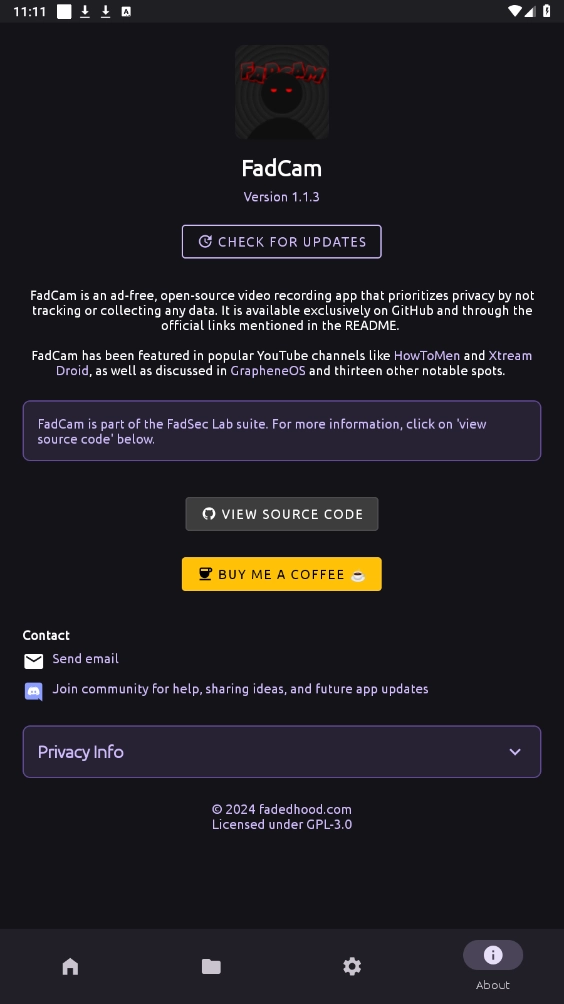This screenshot has width=564, height=1004.
Task: Tap the coffee cup icon on yellow button
Action: 205,574
